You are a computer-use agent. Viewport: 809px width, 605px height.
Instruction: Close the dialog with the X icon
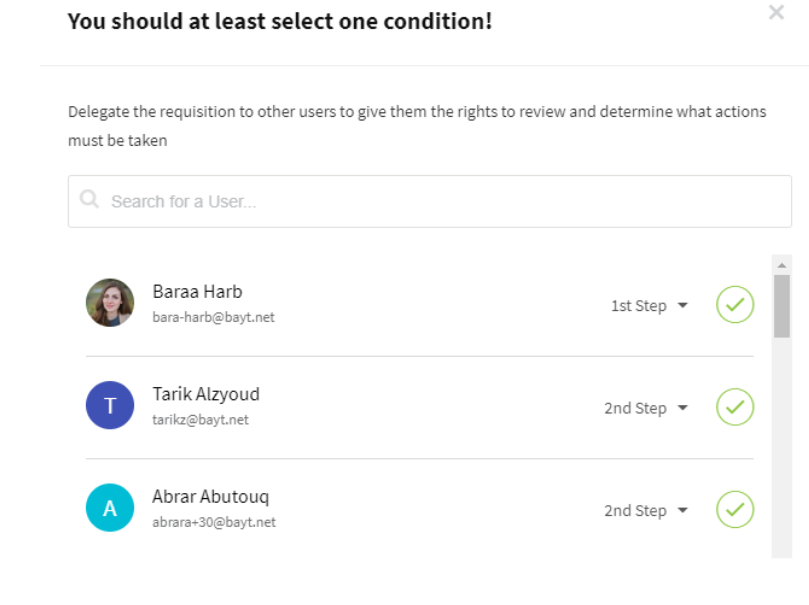click(x=776, y=12)
